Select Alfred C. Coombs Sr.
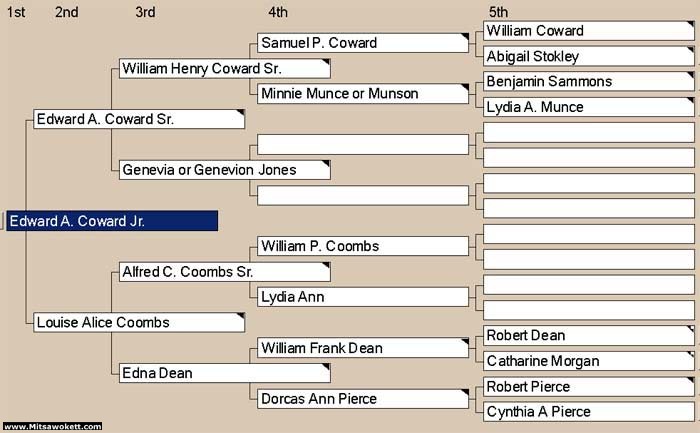This screenshot has width=700, height=433. (x=225, y=272)
